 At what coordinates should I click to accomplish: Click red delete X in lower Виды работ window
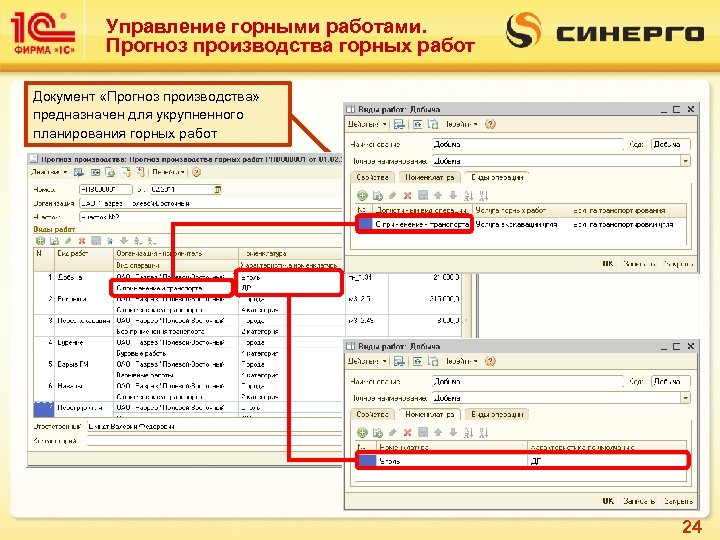[407, 433]
